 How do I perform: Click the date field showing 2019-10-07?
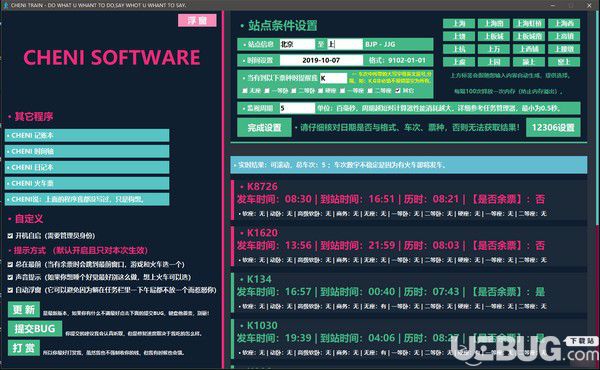pos(321,60)
